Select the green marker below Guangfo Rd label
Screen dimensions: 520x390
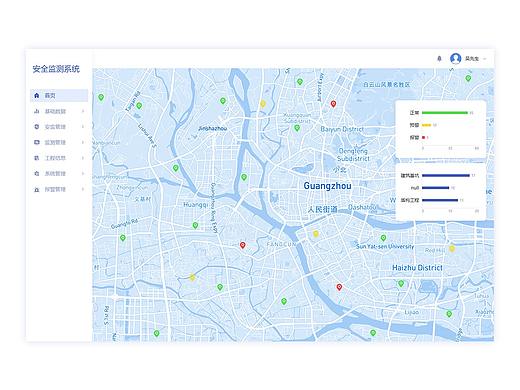point(123,238)
